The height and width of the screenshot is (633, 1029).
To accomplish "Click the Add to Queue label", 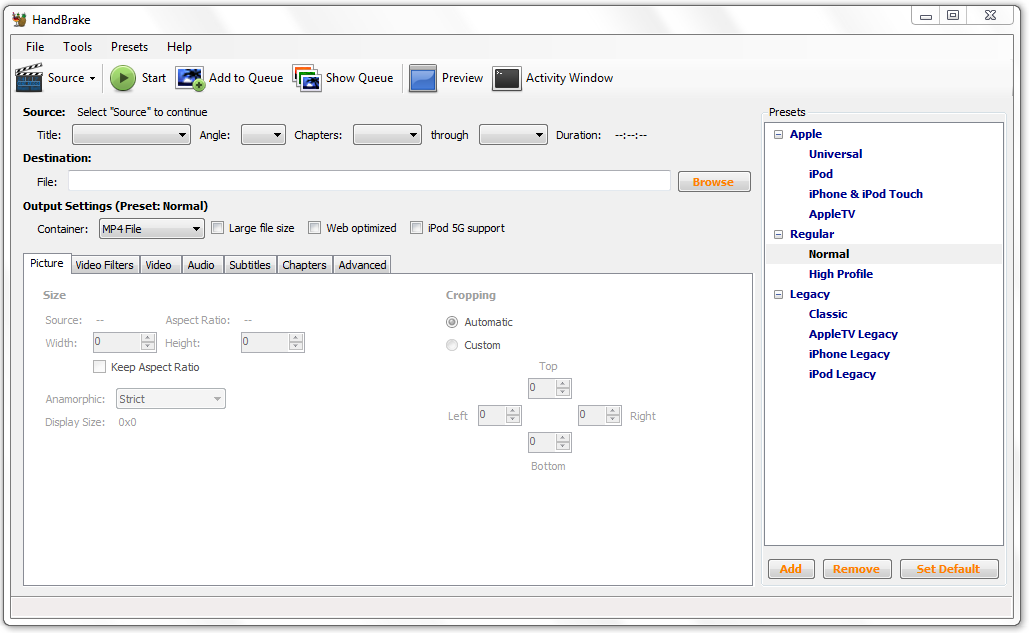I will click(246, 78).
